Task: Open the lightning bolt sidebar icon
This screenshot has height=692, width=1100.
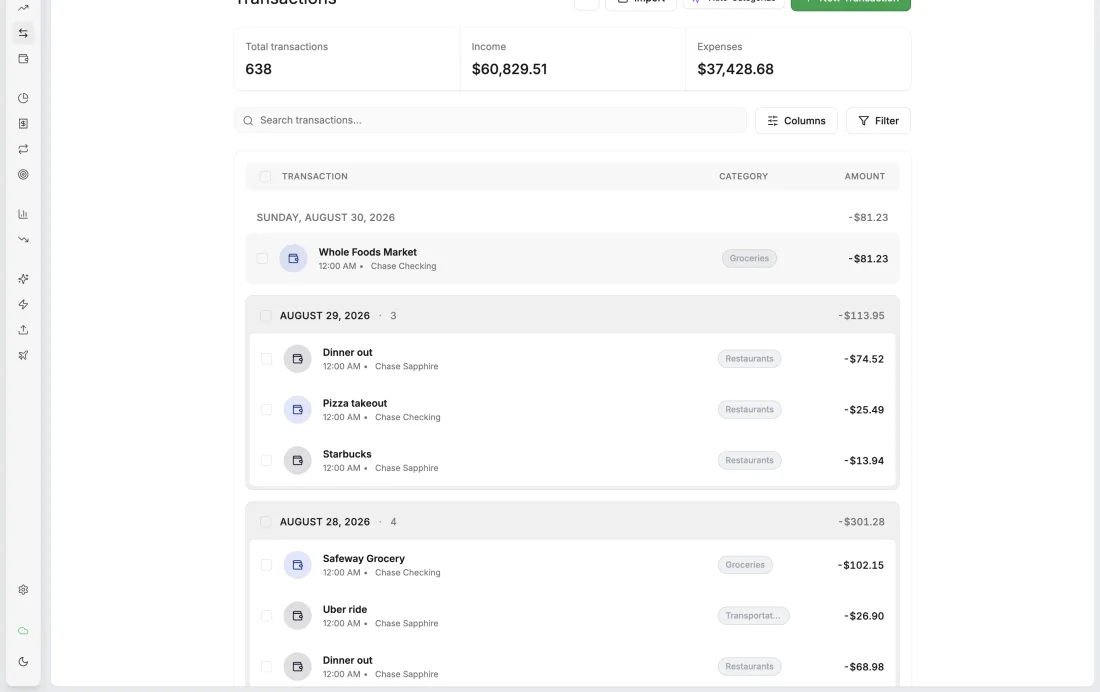Action: tap(23, 305)
